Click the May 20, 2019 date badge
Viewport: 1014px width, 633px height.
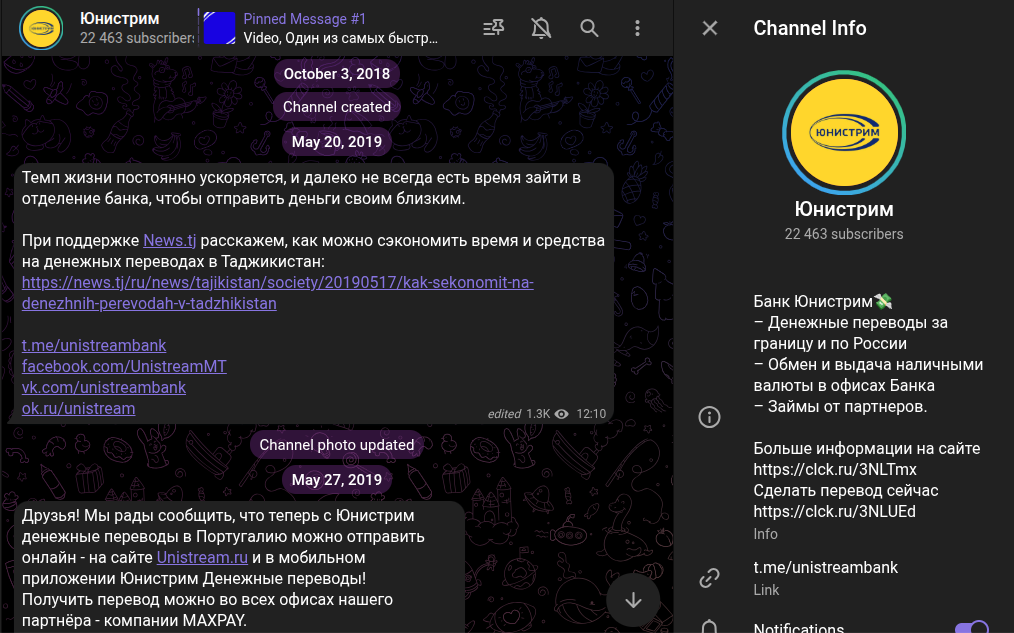pyautogui.click(x=337, y=141)
